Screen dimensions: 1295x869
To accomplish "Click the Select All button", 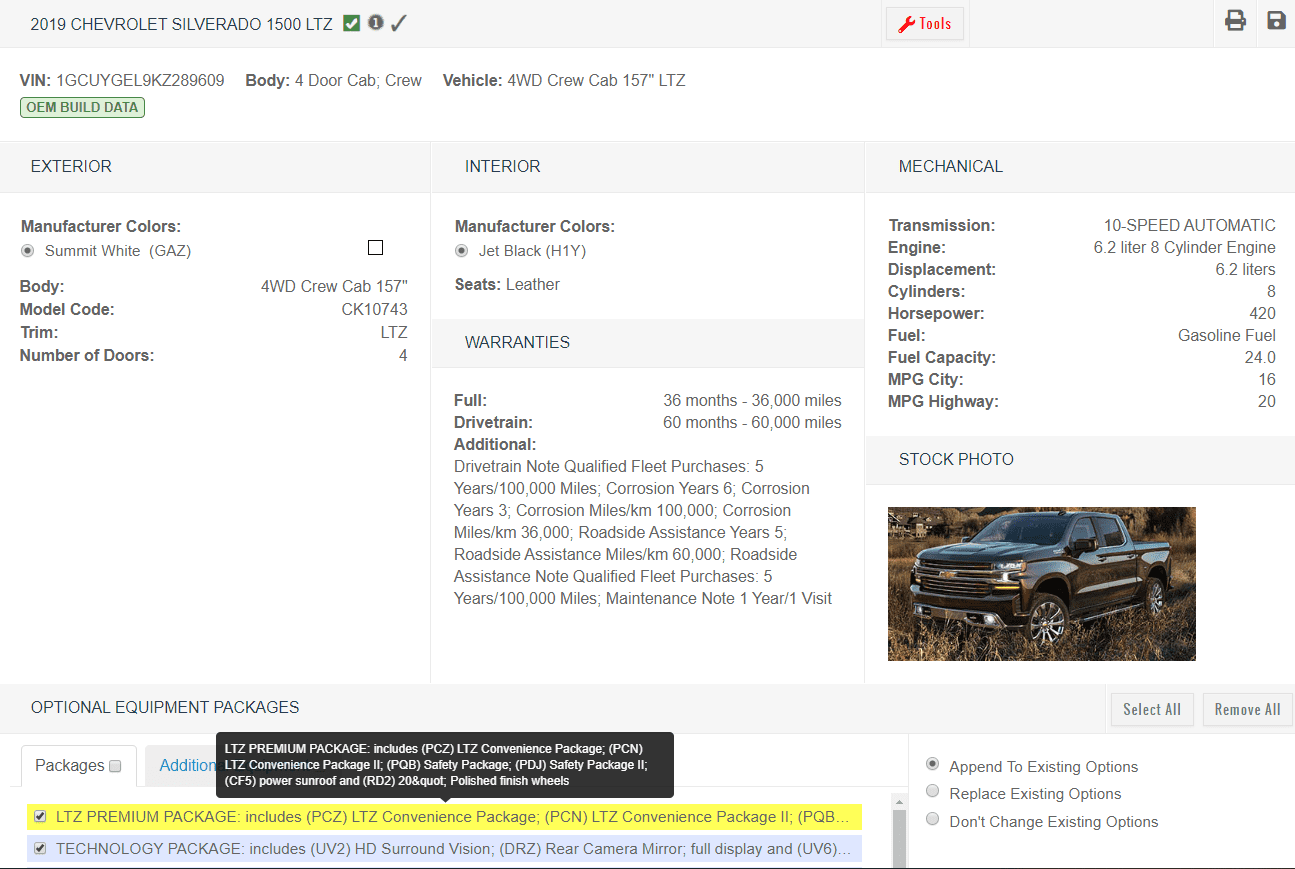I will coord(1152,709).
